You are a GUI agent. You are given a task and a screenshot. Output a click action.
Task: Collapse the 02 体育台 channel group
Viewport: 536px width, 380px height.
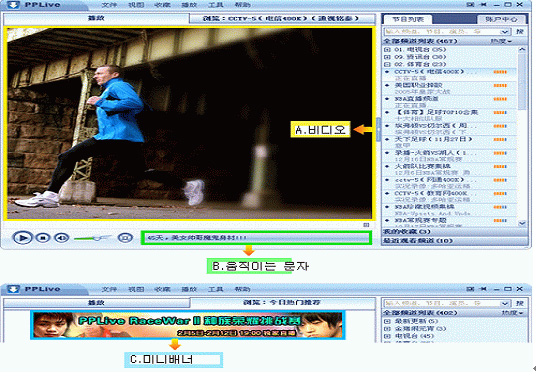(387, 64)
